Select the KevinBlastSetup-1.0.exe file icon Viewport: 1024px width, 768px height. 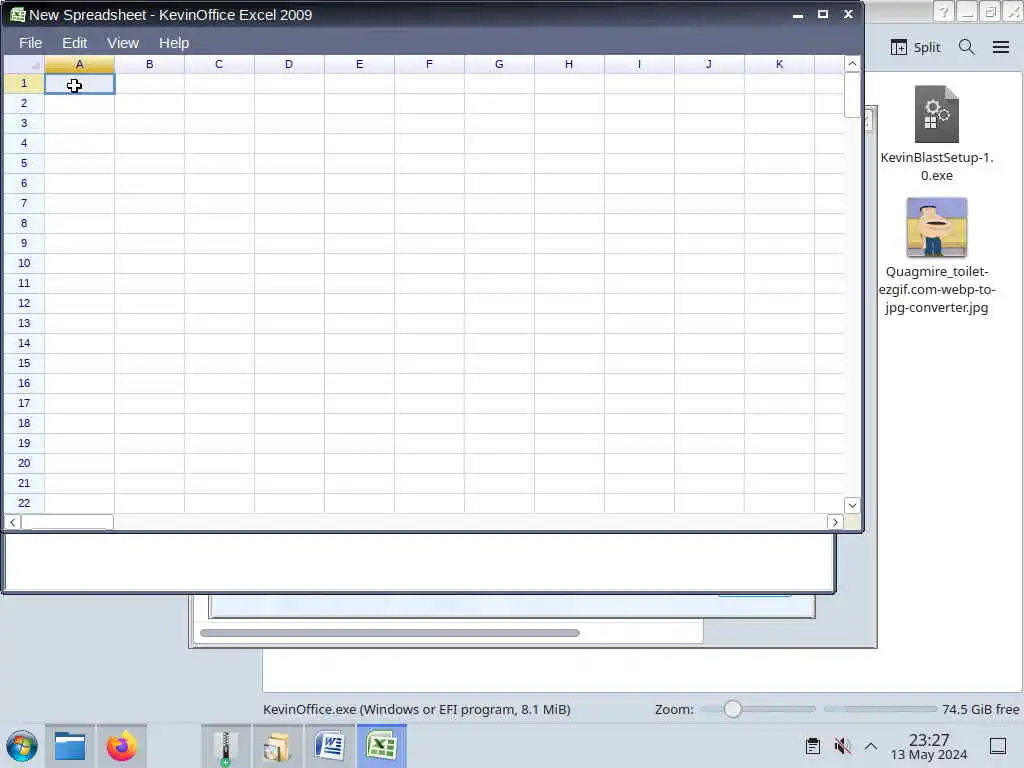coord(936,114)
